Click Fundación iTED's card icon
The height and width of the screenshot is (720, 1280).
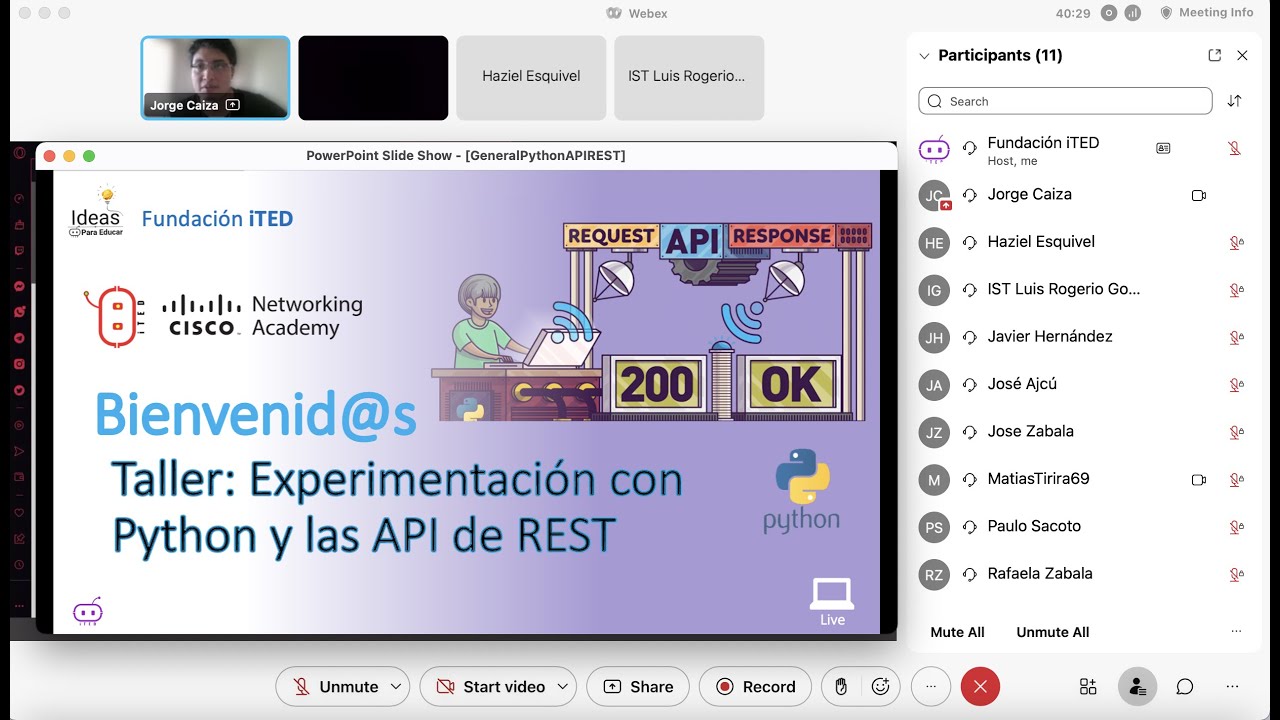tap(1163, 148)
